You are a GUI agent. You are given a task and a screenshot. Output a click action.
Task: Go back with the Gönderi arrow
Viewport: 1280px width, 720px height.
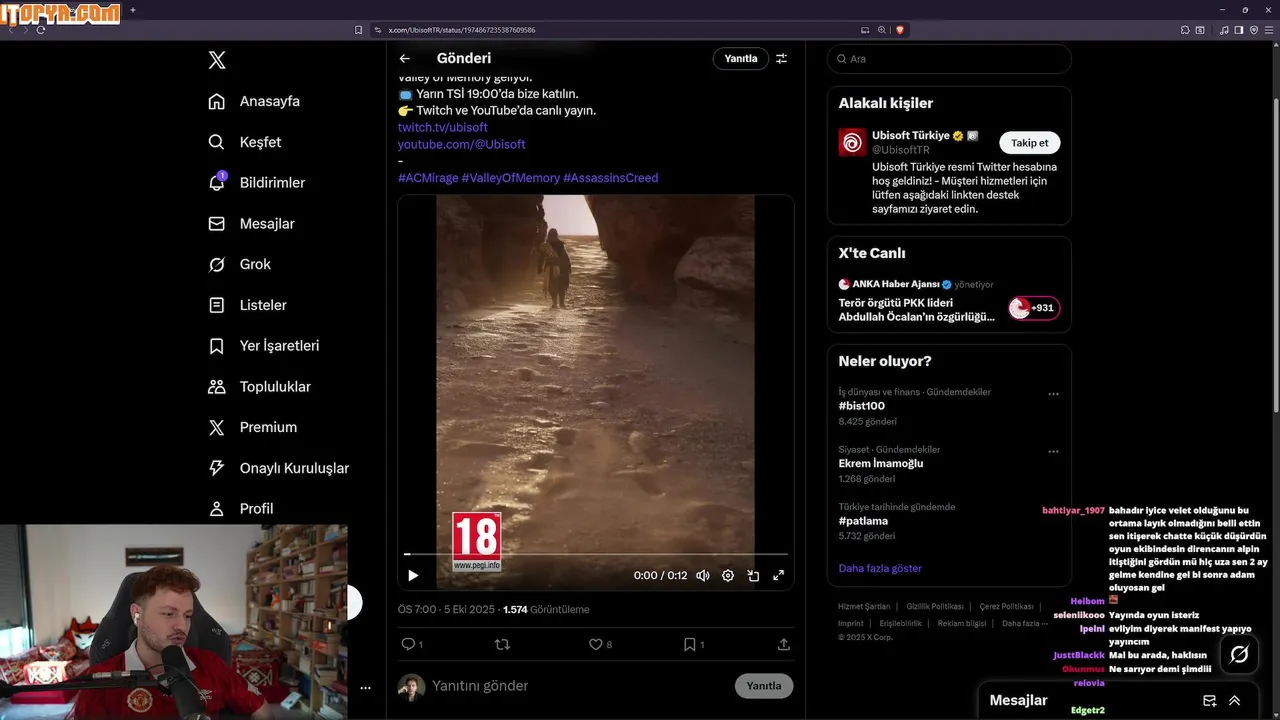[x=404, y=59]
